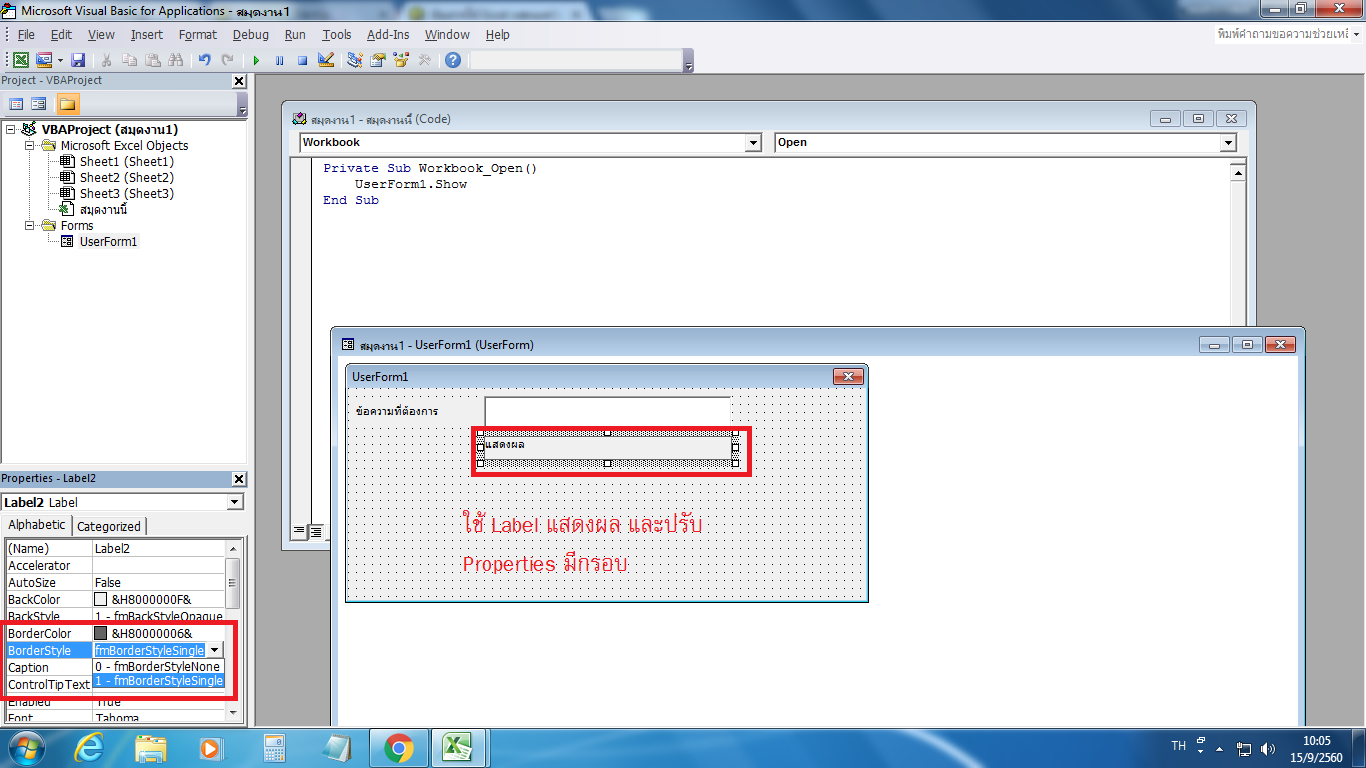Screen dimensions: 1366x768
Task: Click the Break pause icon
Action: point(279,60)
